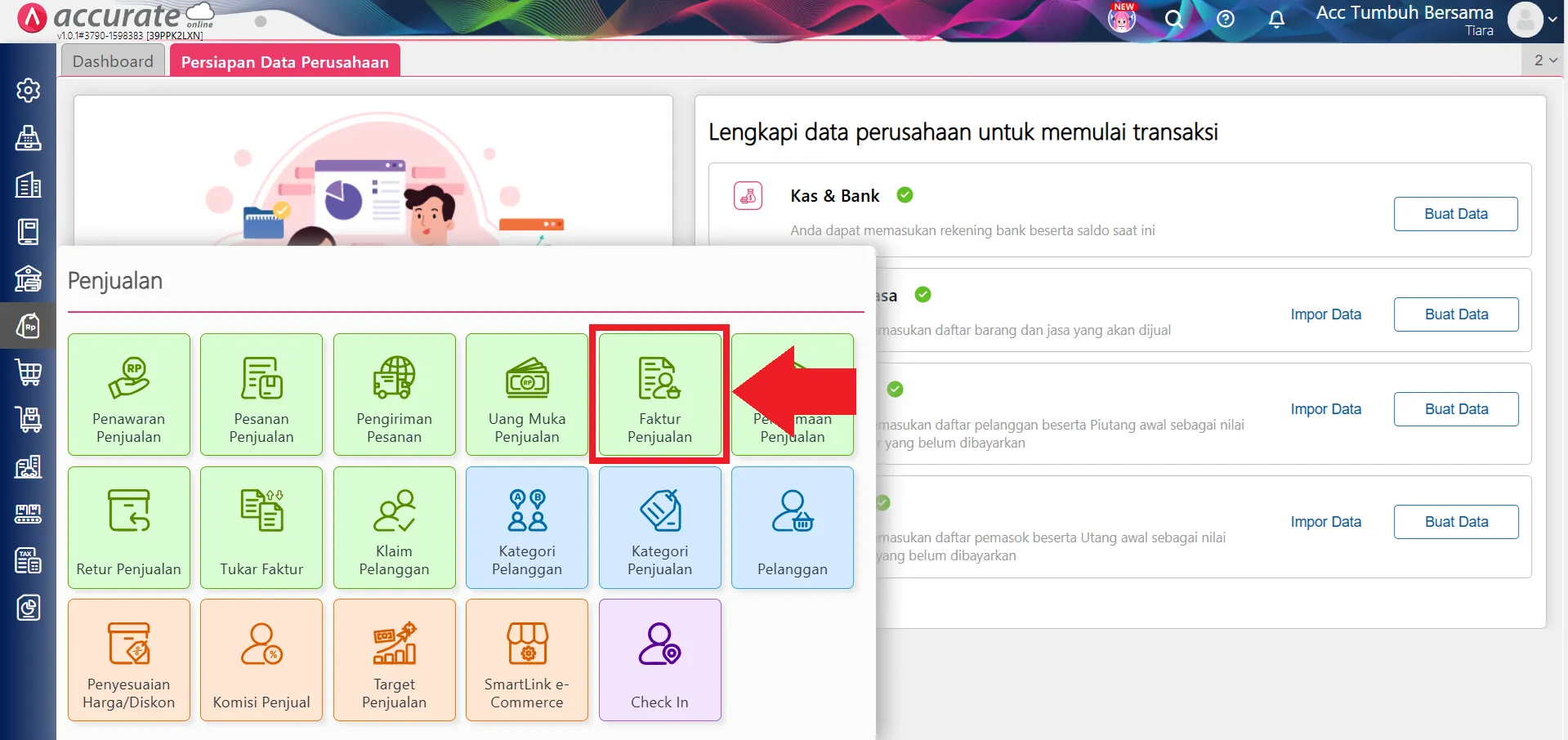
Task: Click the search magnifier in header
Action: tap(1174, 19)
